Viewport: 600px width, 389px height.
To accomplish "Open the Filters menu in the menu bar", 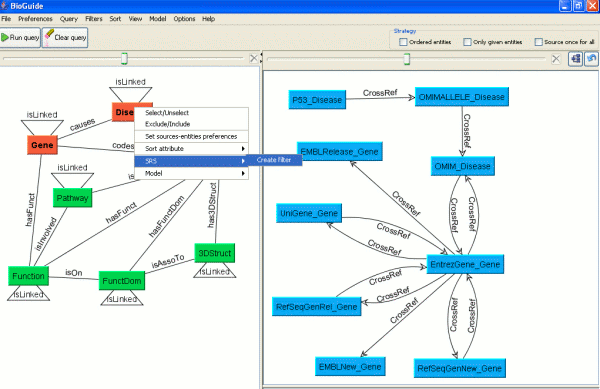I will (94, 19).
